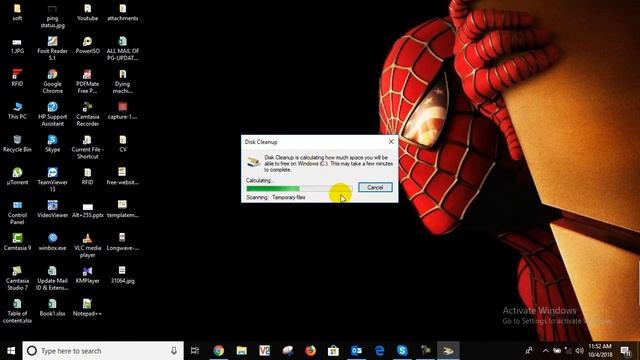Viewport: 640px width, 360px height.
Task: Open the Recycle Bin
Action: pyautogui.click(x=17, y=144)
